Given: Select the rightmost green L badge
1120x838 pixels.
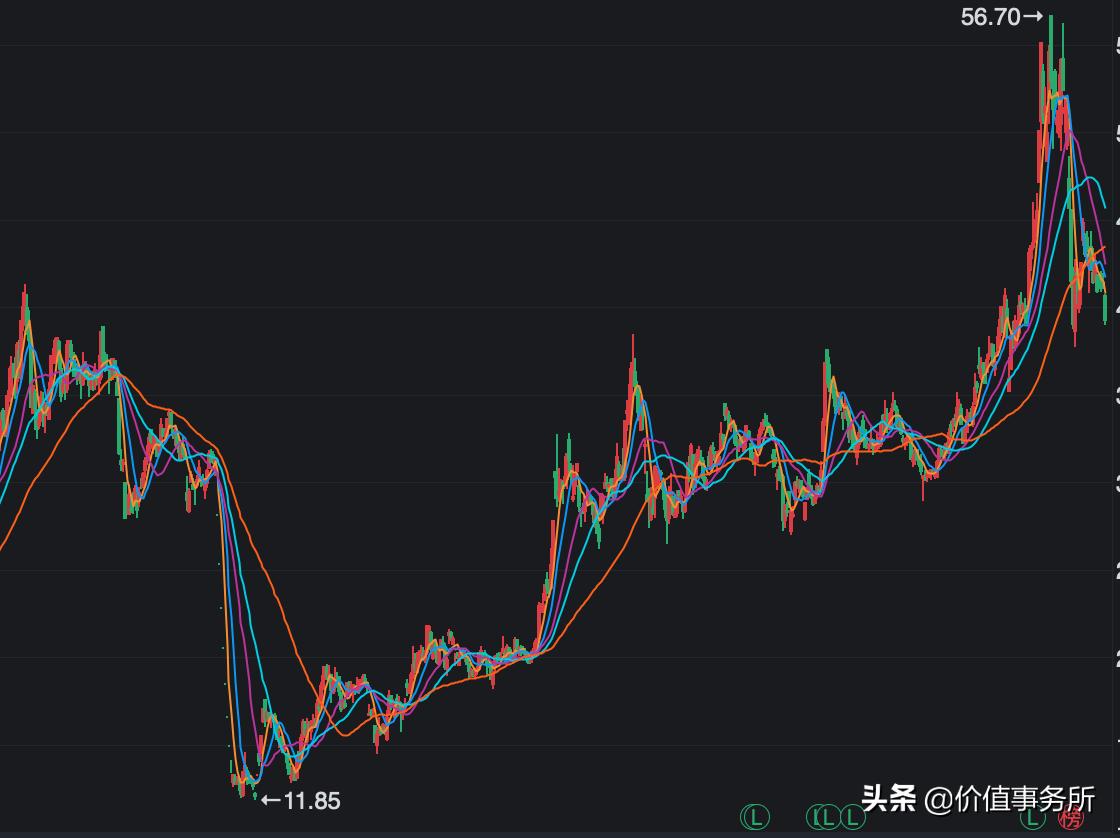Looking at the screenshot, I should (1031, 818).
